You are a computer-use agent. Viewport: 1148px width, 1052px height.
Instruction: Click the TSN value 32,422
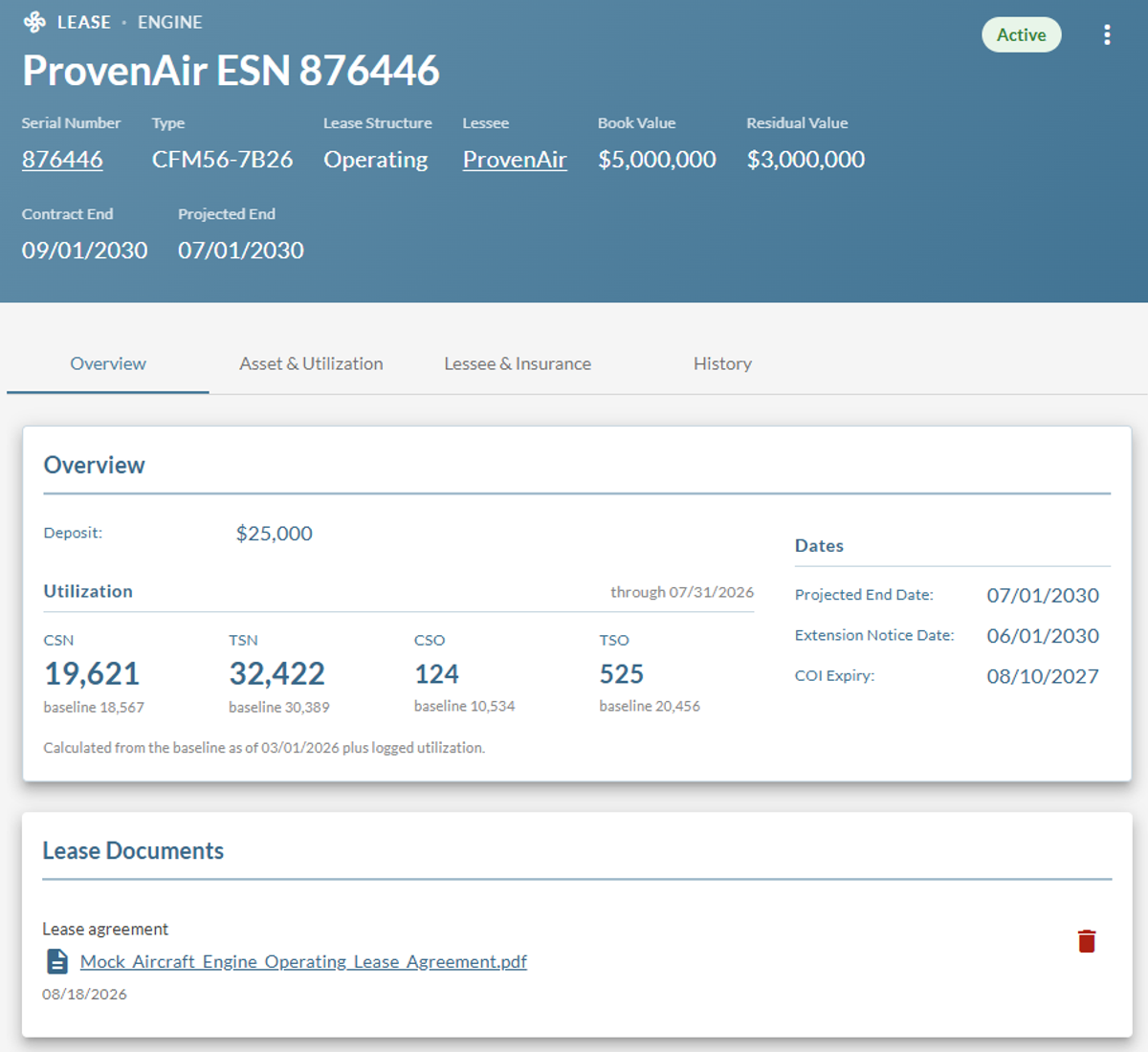click(276, 674)
